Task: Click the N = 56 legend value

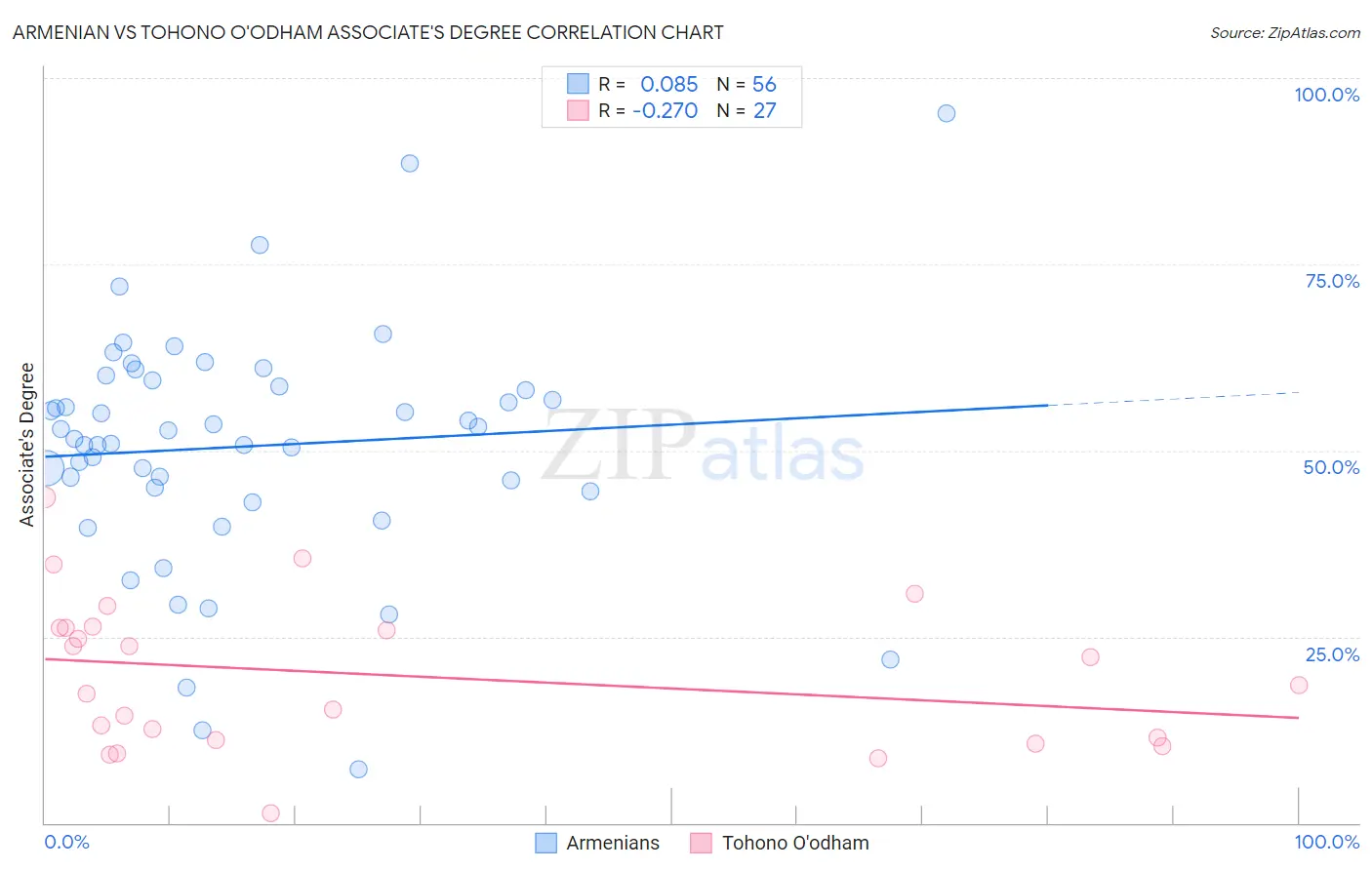Action: (x=747, y=84)
